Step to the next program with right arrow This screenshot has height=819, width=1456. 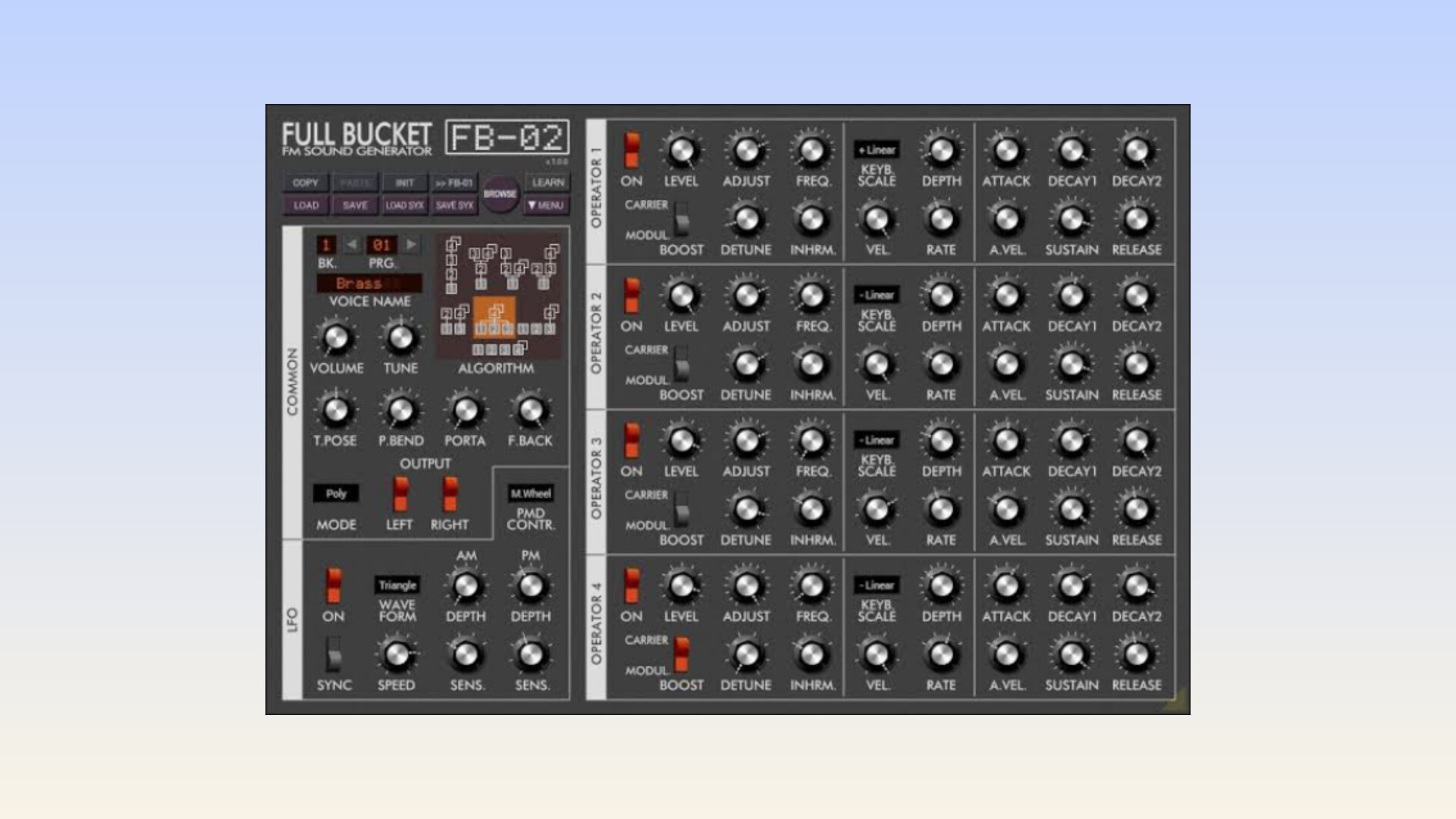pyautogui.click(x=411, y=245)
